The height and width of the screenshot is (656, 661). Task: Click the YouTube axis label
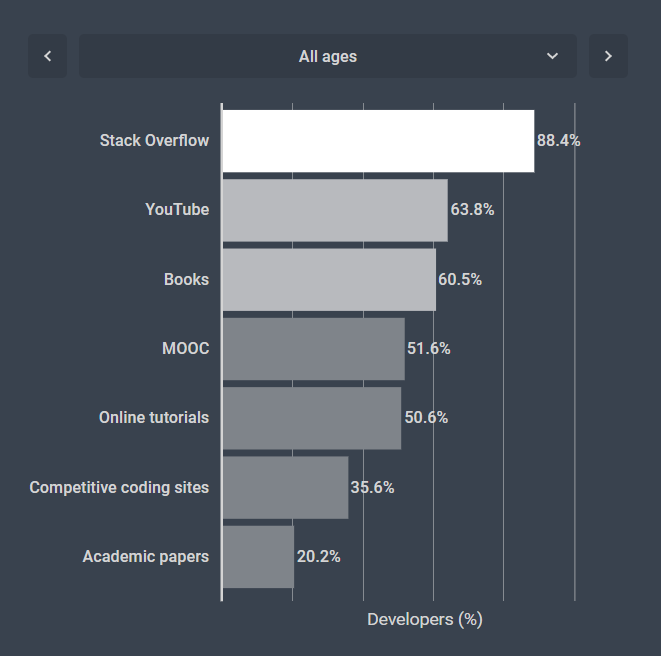177,210
